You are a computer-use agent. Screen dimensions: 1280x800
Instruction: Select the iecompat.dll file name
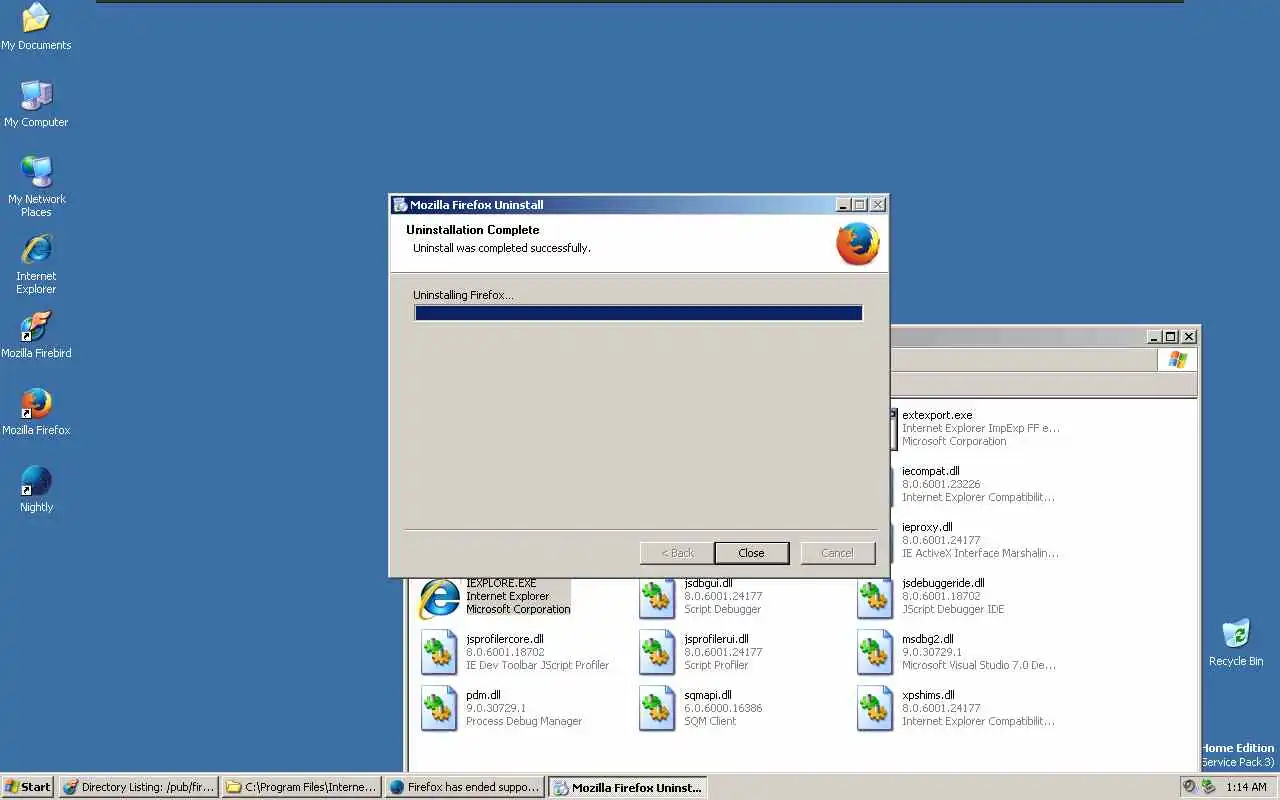tap(930, 471)
